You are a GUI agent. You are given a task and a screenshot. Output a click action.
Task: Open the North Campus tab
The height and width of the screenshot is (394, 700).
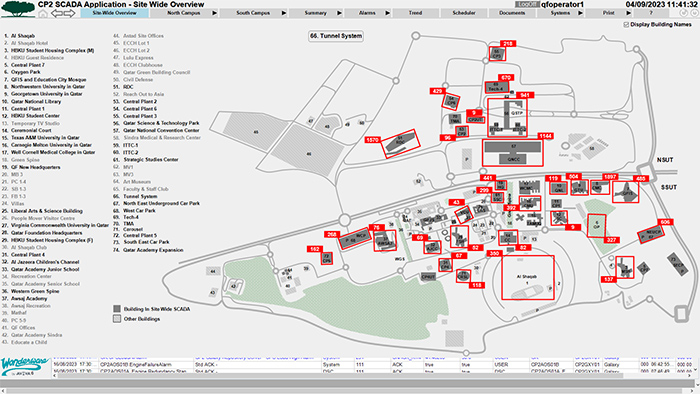coord(183,13)
